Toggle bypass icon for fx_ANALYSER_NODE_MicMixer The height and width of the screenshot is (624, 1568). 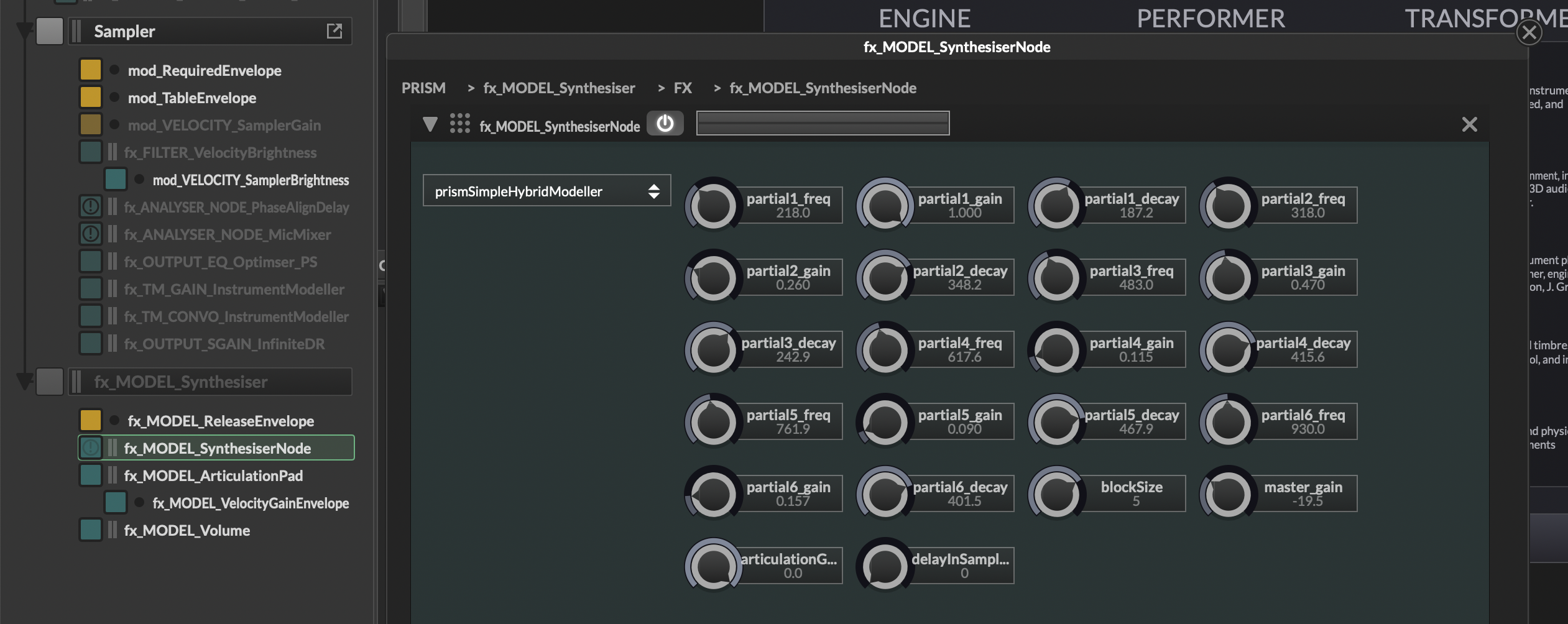pos(90,234)
